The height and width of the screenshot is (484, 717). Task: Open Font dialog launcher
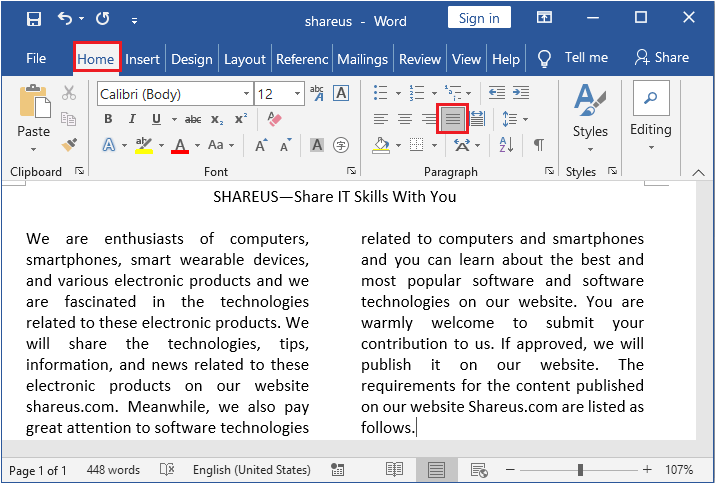pos(351,171)
